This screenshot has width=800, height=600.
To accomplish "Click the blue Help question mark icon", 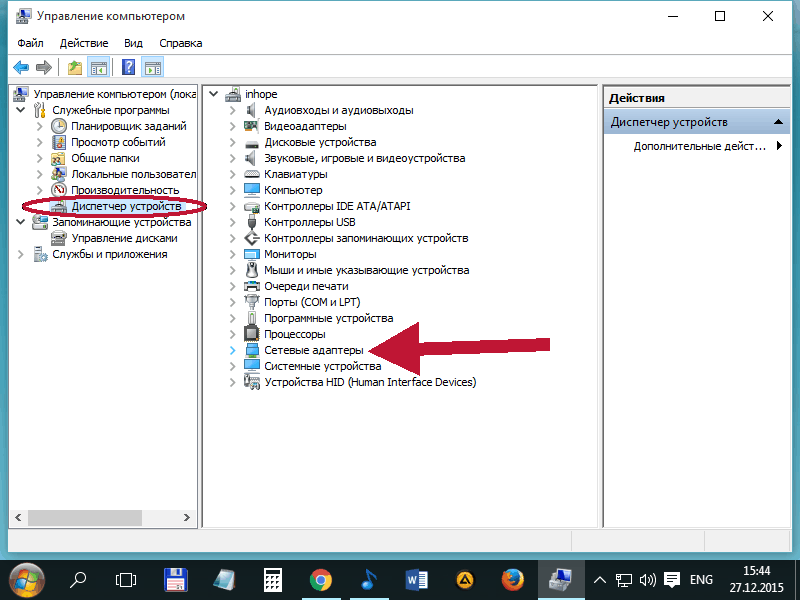I will 129,67.
